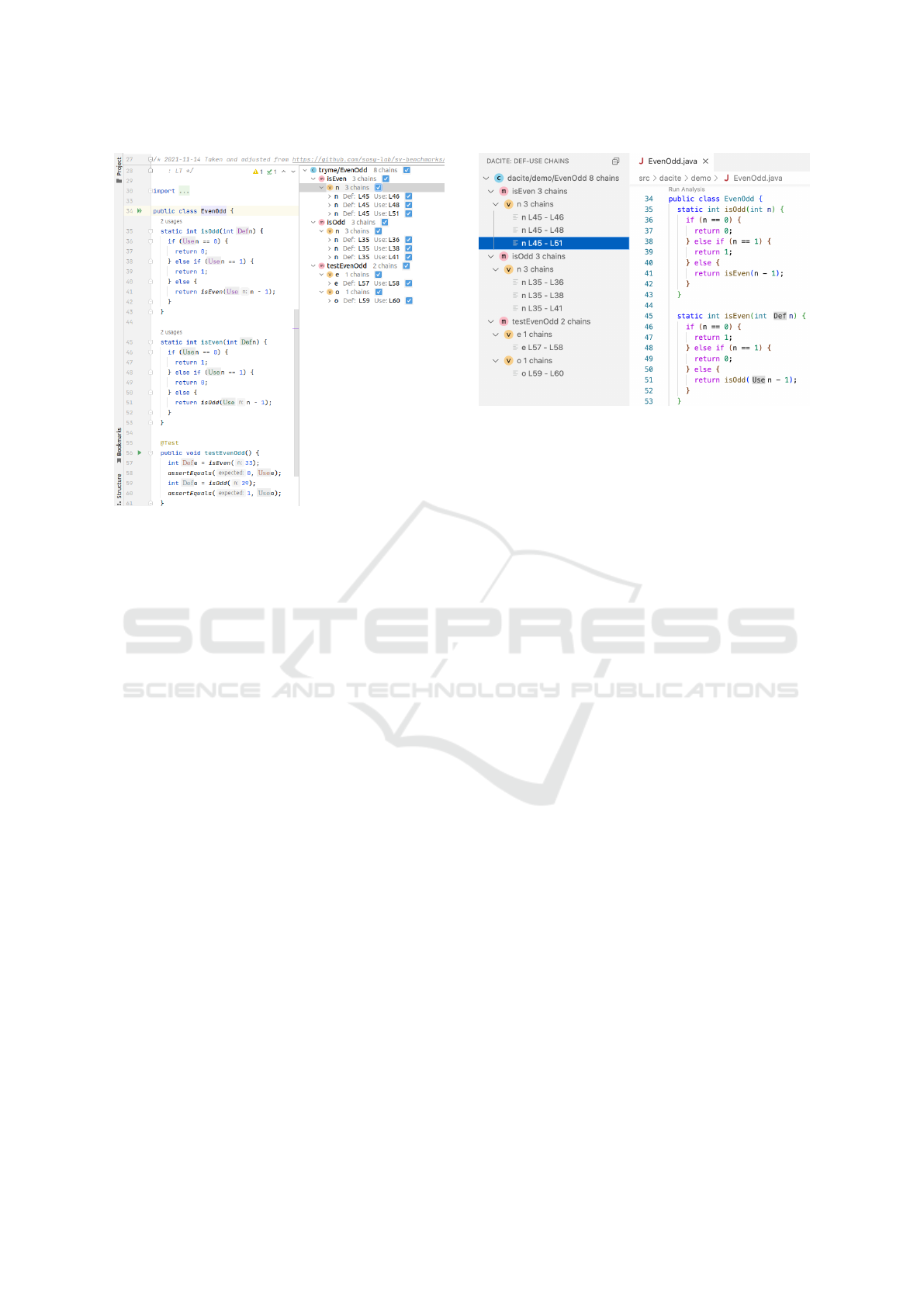The image size is (924, 1307).
Task: Click the class icon beside dacite/demo/EvenOdd
Action: (x=499, y=178)
